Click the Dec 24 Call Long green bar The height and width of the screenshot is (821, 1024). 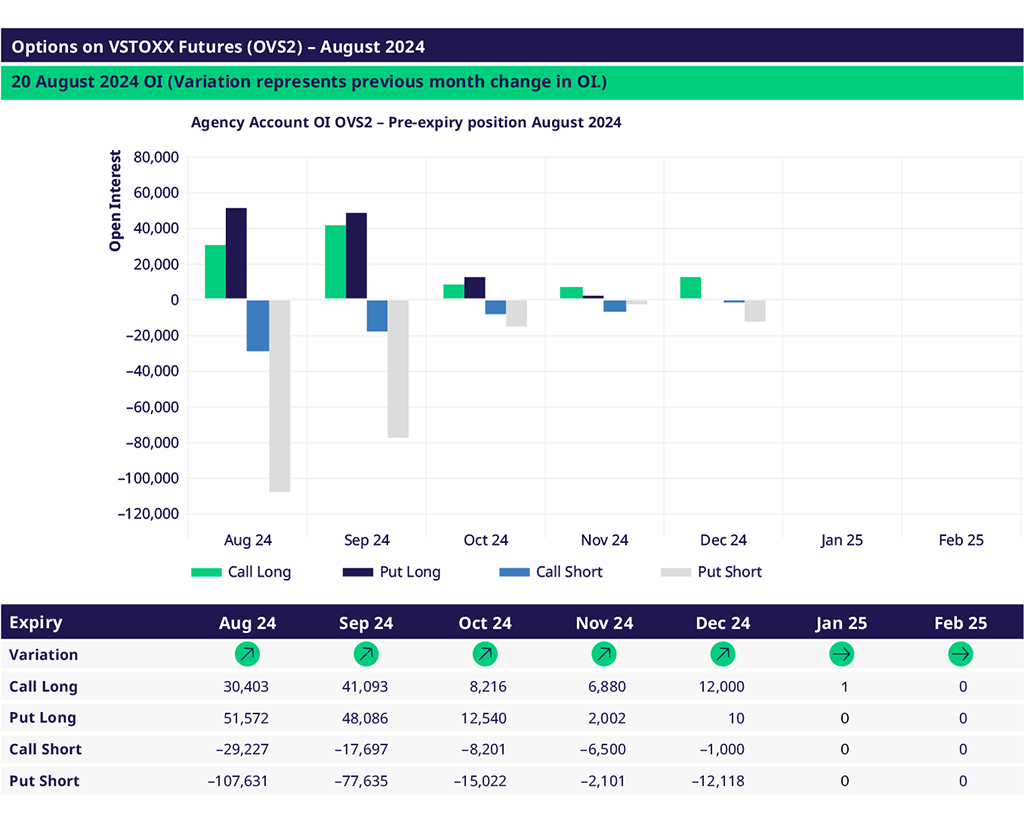pos(690,288)
